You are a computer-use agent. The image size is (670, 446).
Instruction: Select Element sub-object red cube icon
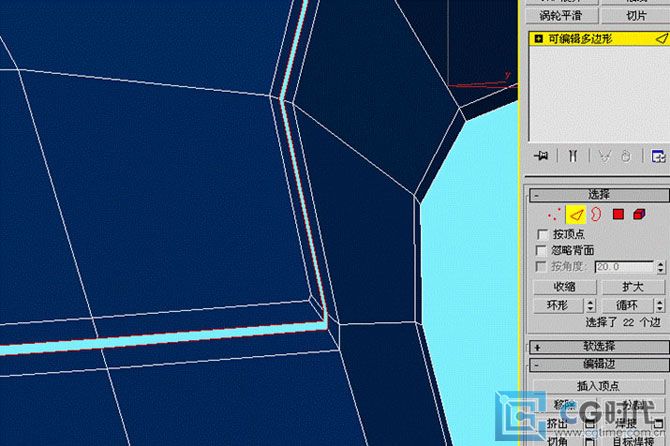click(639, 214)
